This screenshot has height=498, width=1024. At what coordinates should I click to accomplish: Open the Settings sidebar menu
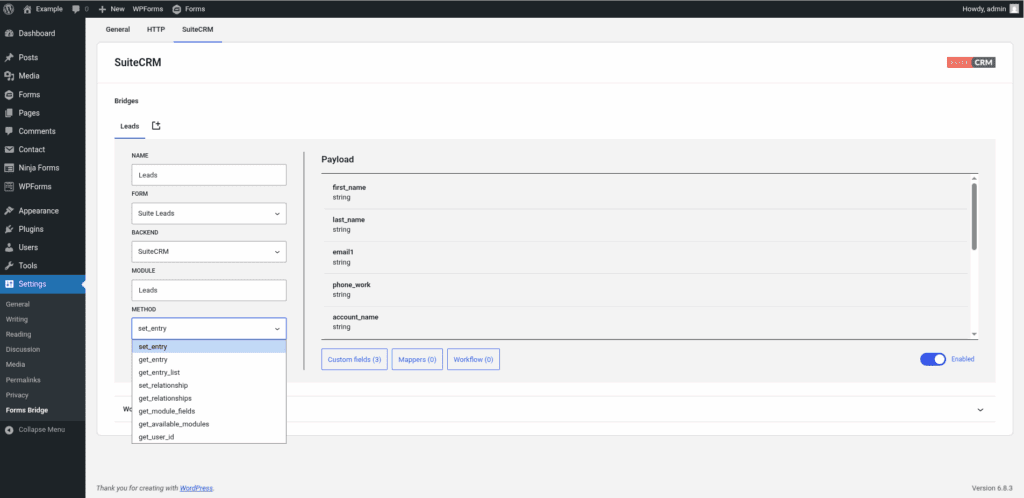click(x=42, y=284)
